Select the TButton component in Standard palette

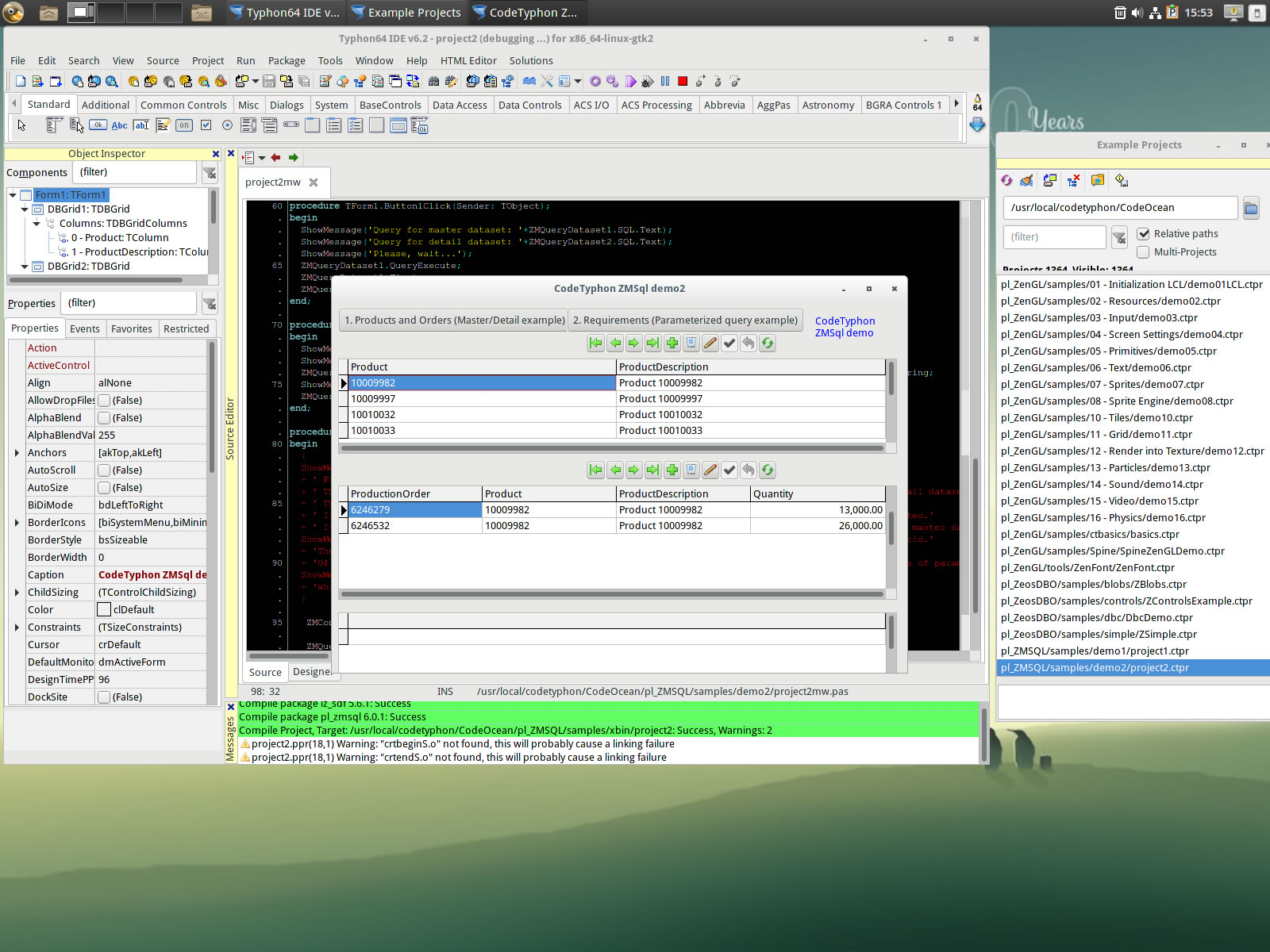[x=98, y=125]
